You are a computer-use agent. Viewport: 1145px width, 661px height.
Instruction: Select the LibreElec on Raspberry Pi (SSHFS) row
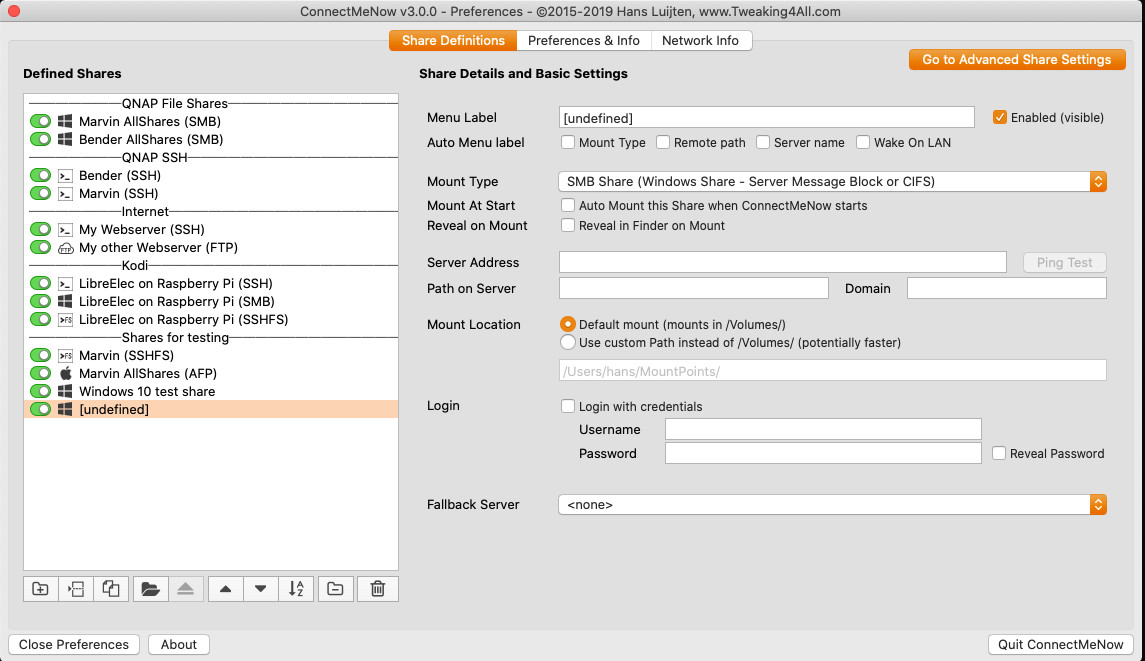coord(211,319)
